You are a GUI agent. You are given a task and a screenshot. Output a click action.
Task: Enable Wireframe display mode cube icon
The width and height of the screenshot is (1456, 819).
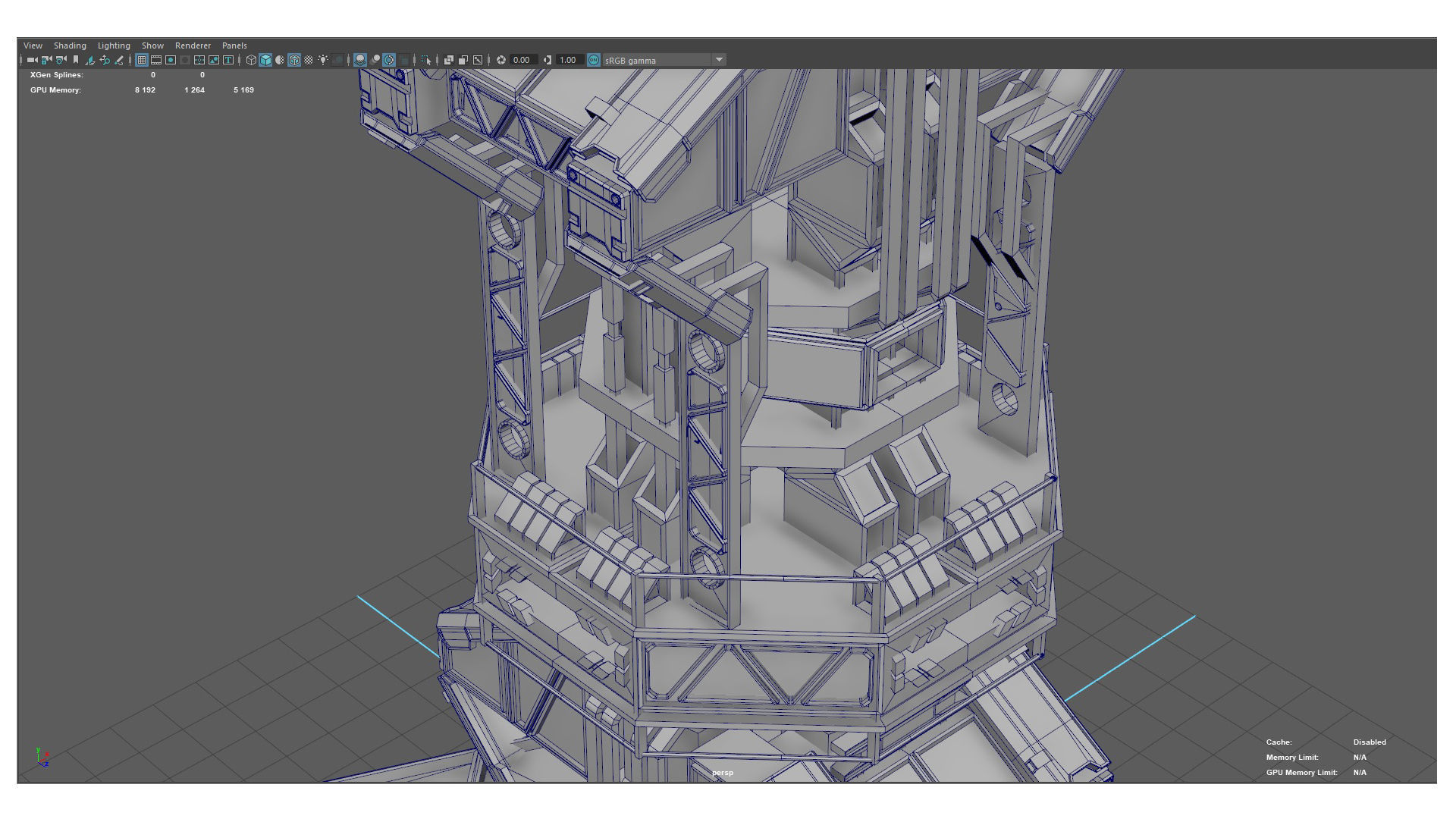251,60
